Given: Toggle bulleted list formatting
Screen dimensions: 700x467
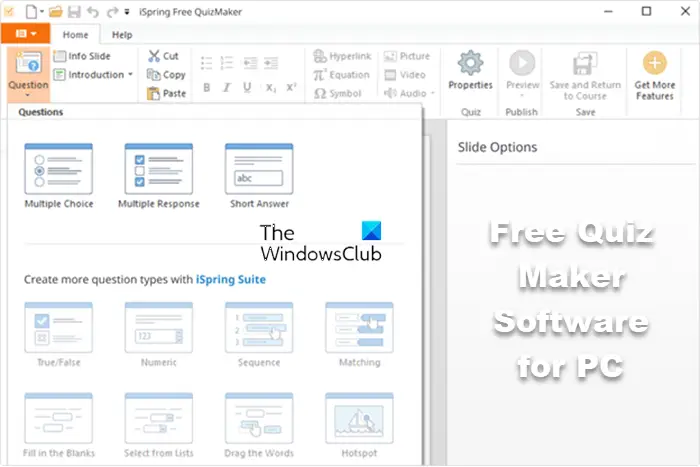Looking at the screenshot, I should 206,63.
